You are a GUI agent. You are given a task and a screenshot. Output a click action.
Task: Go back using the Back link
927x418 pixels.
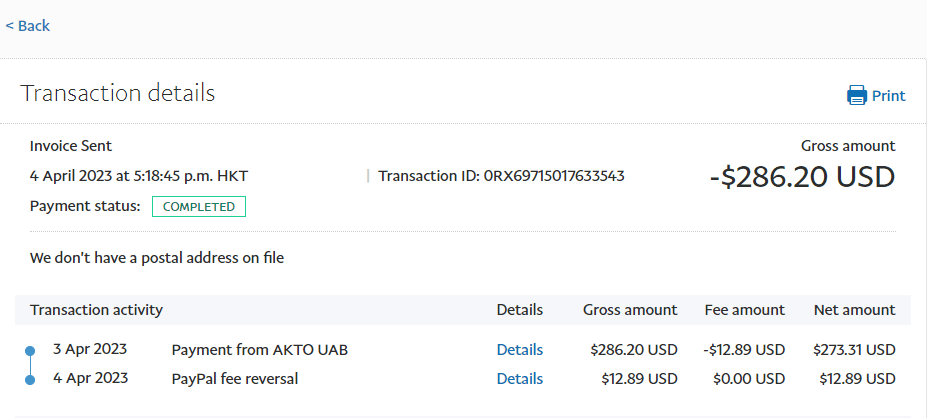tap(28, 26)
